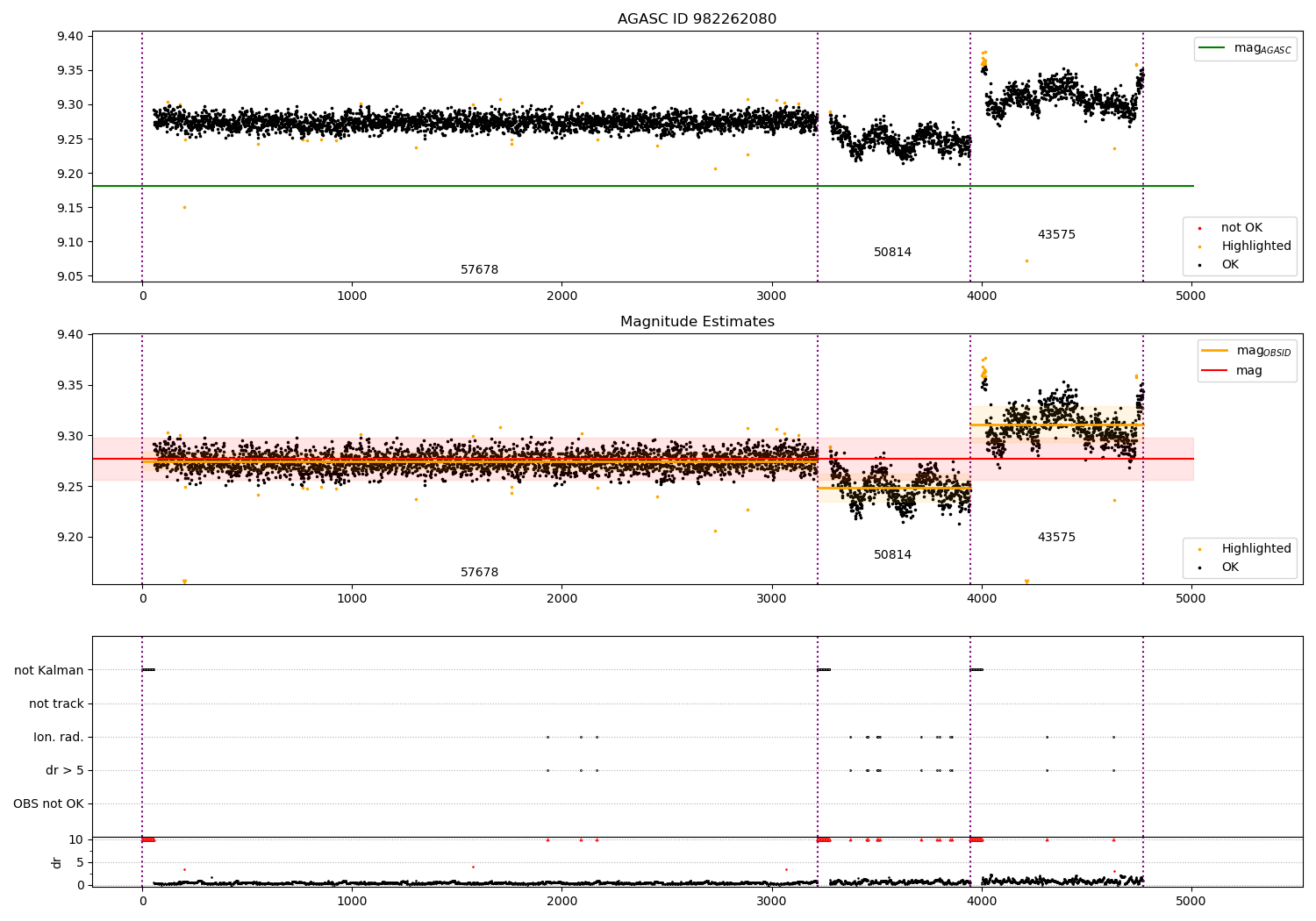
Task: Click obsid label 43575 in Magnitude Estimates plot
Action: pos(1056,538)
